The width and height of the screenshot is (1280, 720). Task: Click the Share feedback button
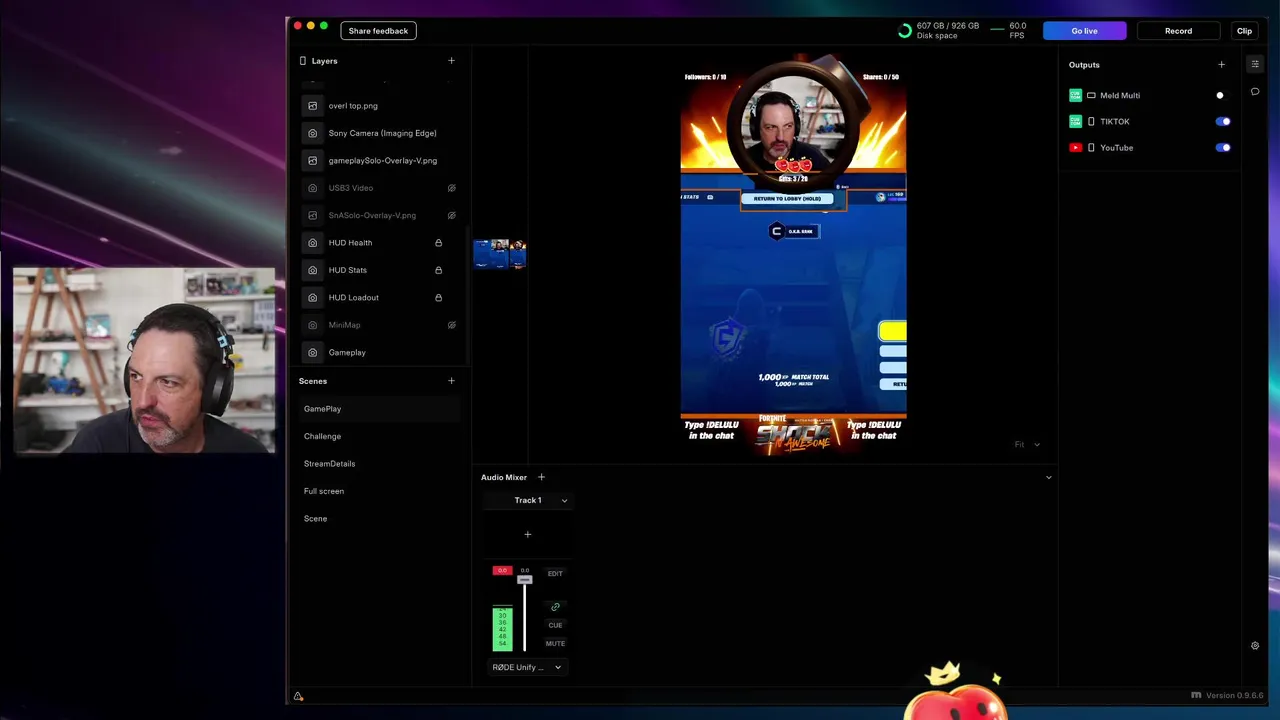378,31
